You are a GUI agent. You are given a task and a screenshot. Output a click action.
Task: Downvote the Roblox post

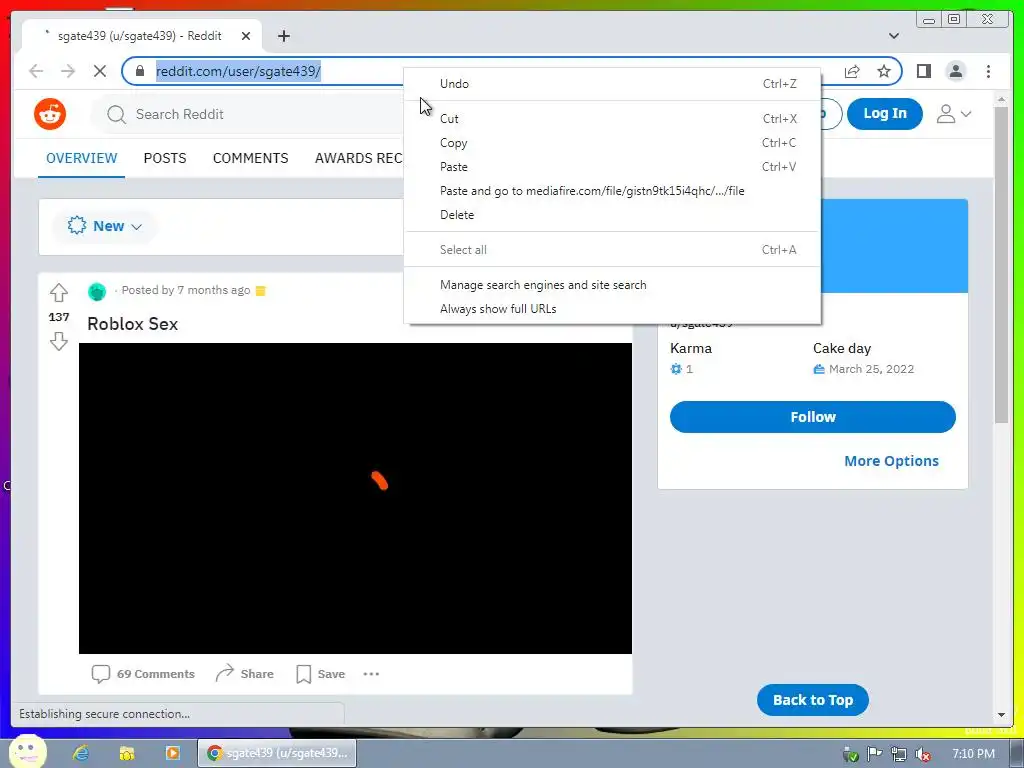(59, 341)
